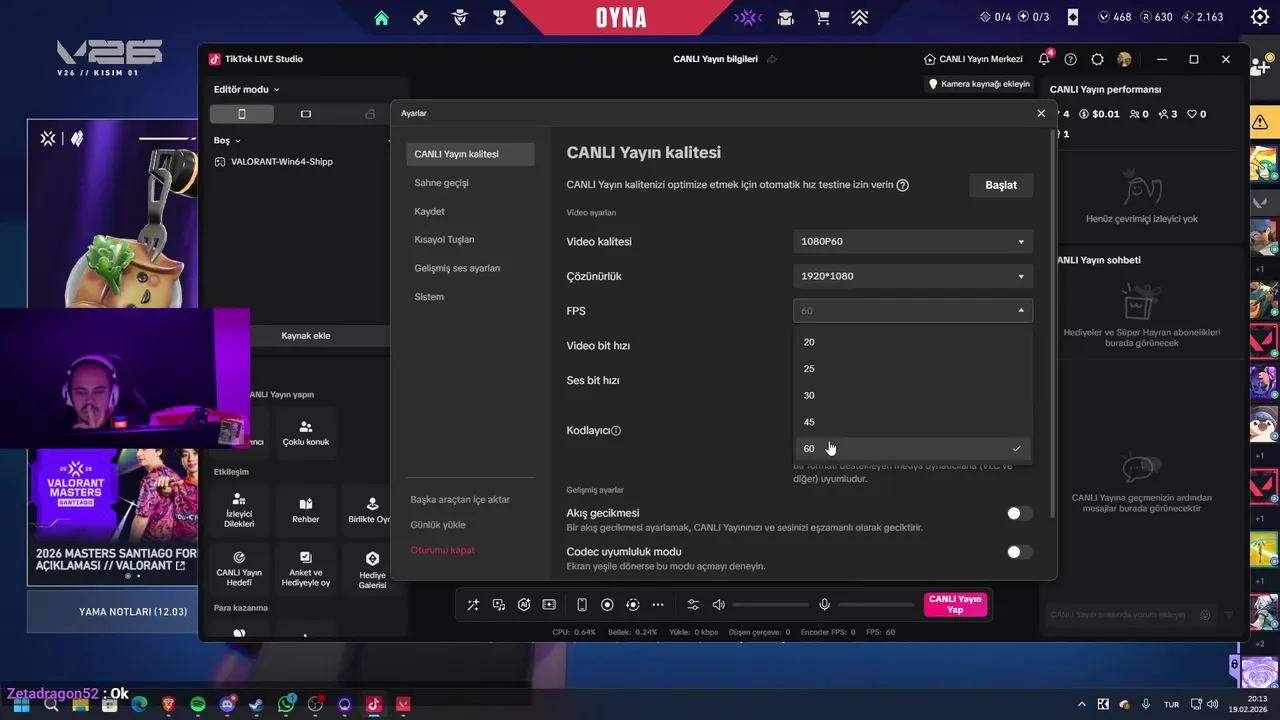
Task: Open Steam in Windows taskbar
Action: 256,704
